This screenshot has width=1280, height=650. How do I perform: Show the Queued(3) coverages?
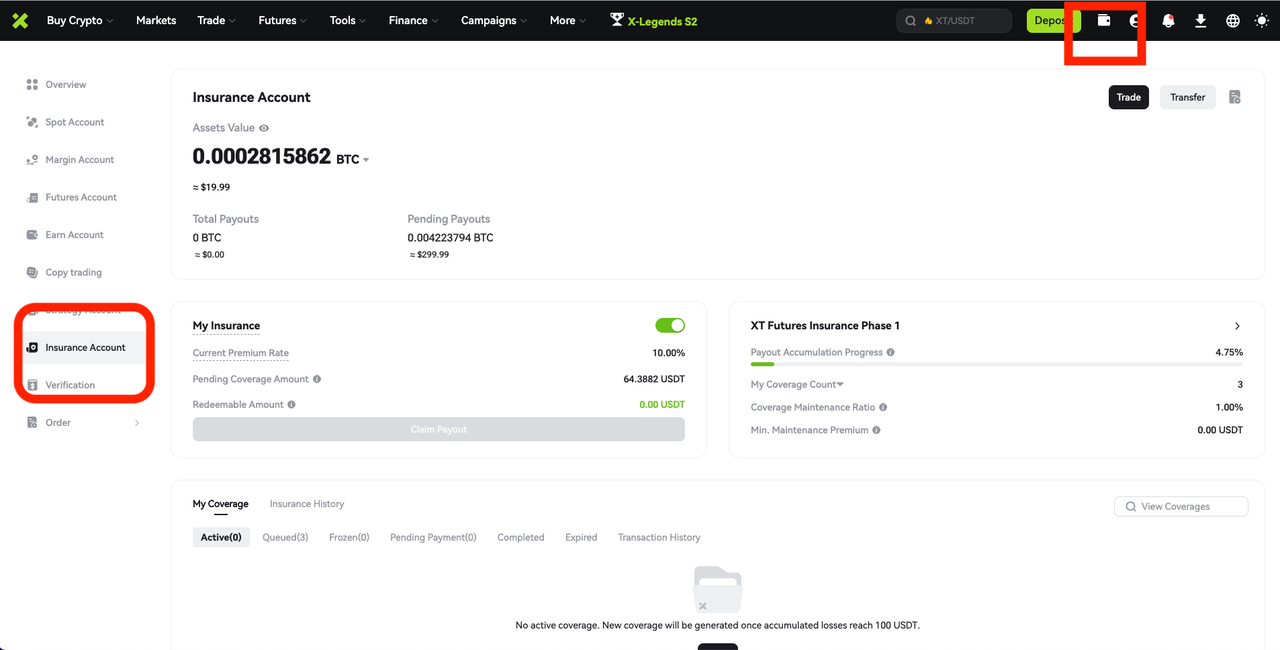point(285,537)
